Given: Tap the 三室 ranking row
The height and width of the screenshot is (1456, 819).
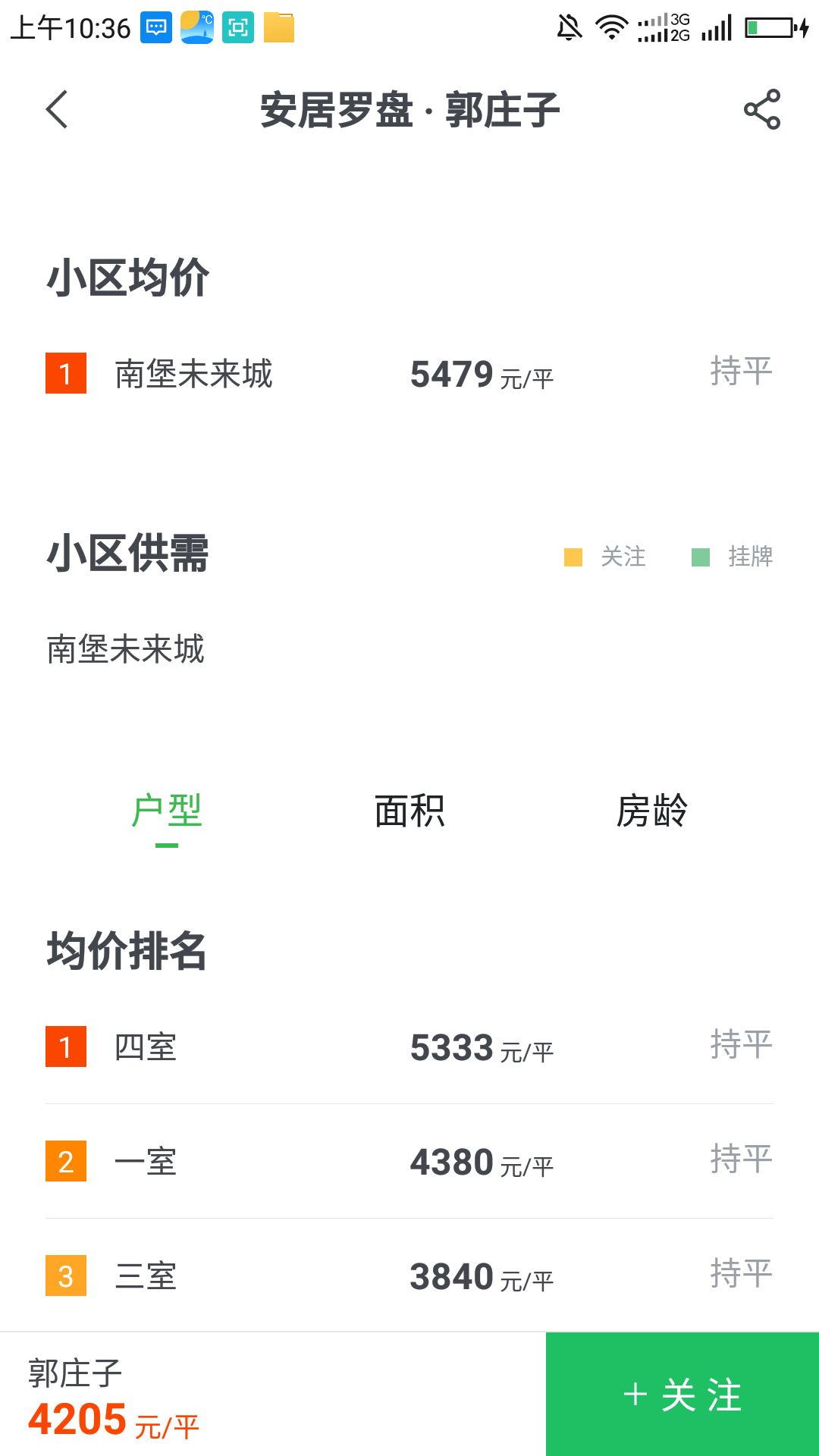Looking at the screenshot, I should pos(409,1276).
